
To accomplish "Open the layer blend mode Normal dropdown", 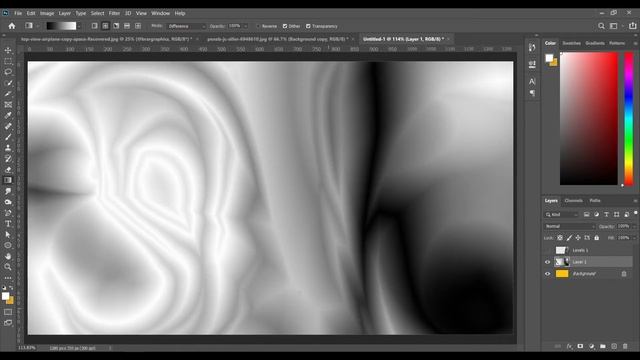I will point(569,226).
